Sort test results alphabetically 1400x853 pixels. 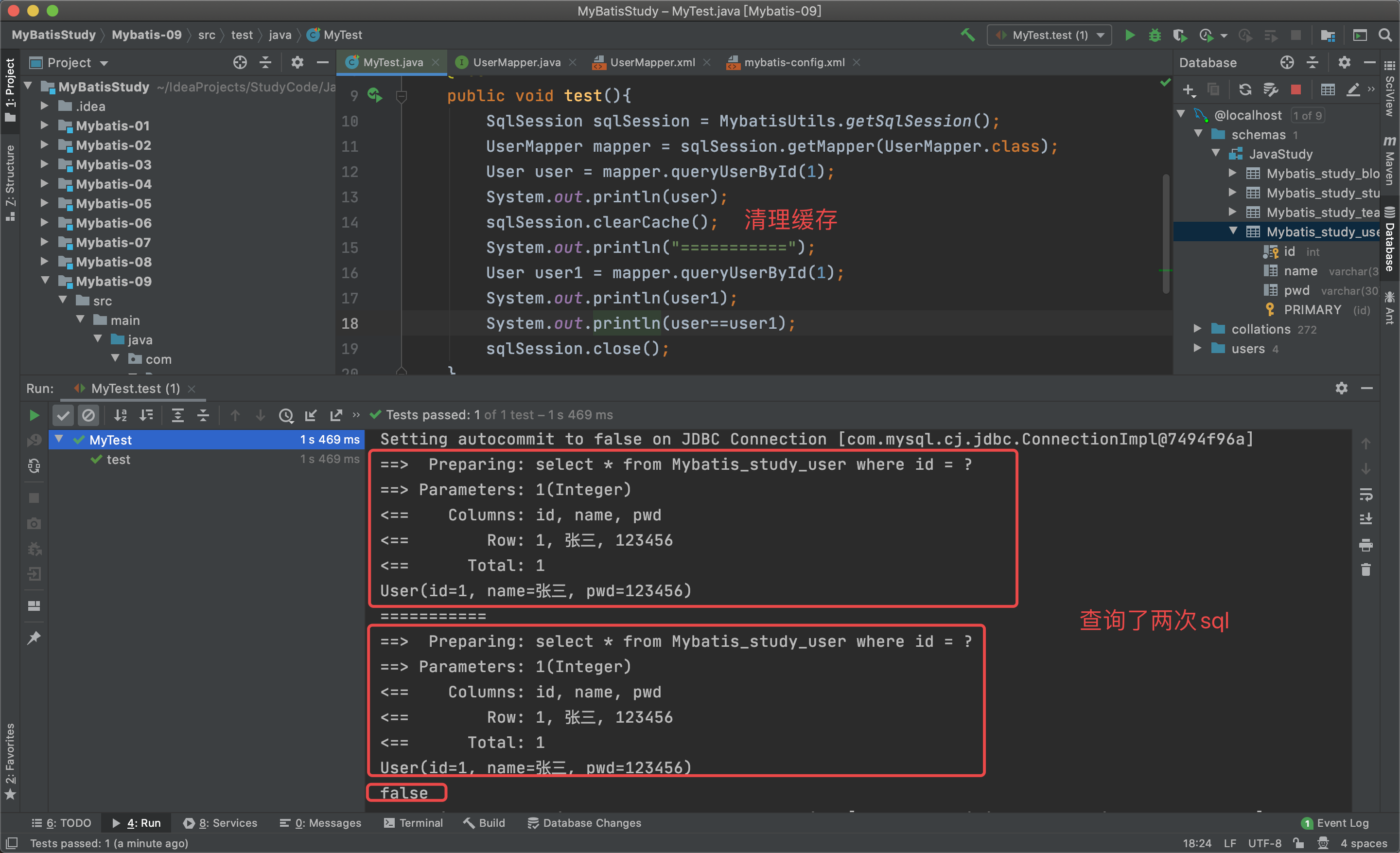(x=121, y=415)
